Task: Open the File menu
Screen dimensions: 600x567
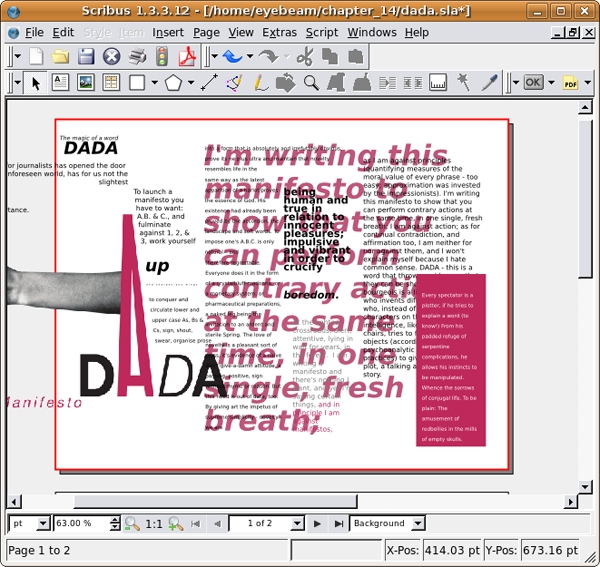Action: pos(34,33)
